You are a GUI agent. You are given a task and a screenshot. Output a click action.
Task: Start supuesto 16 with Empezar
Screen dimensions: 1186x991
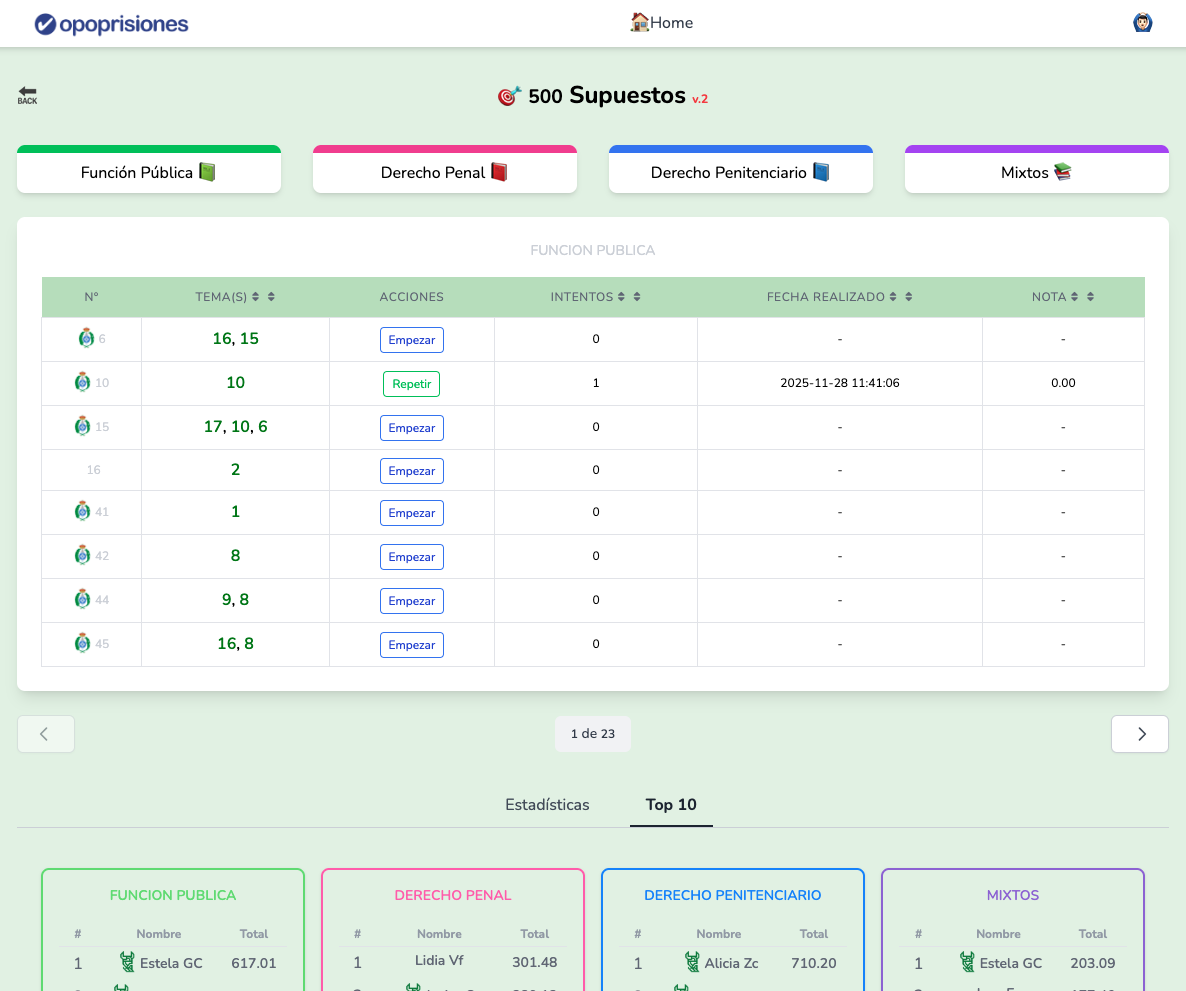tap(411, 471)
